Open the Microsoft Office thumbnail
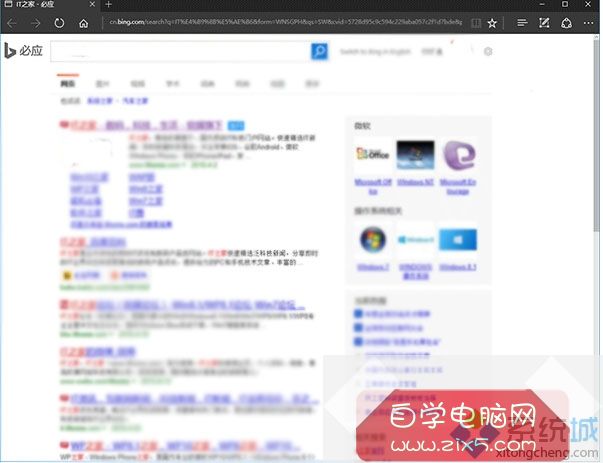This screenshot has height=463, width=603. click(373, 155)
